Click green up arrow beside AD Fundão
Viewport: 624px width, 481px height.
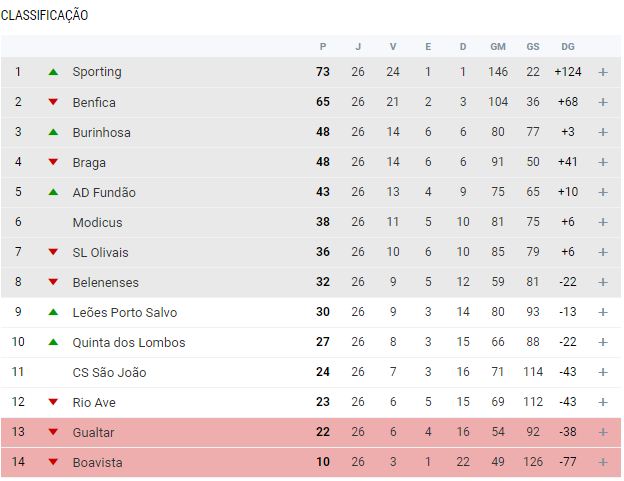pos(53,192)
